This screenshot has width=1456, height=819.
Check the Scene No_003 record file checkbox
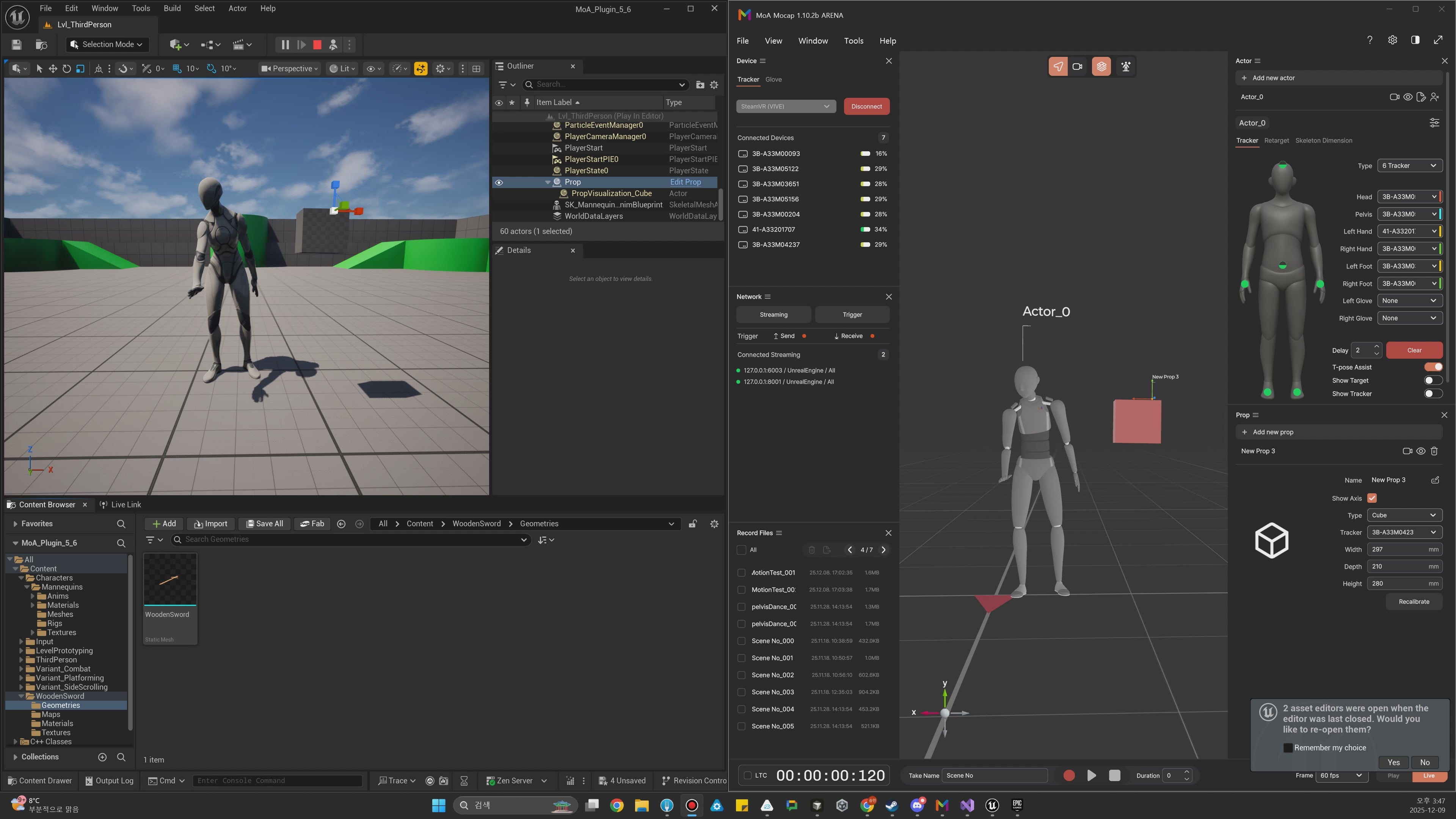click(741, 692)
